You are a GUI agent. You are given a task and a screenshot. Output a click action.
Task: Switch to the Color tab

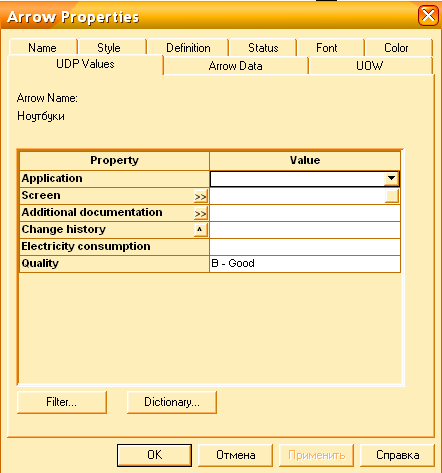(x=399, y=47)
